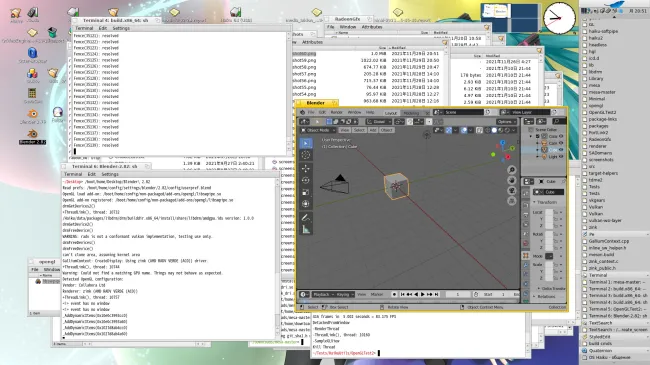
Task: Uncheck the Collection checkbox in outliner
Action: [538, 136]
